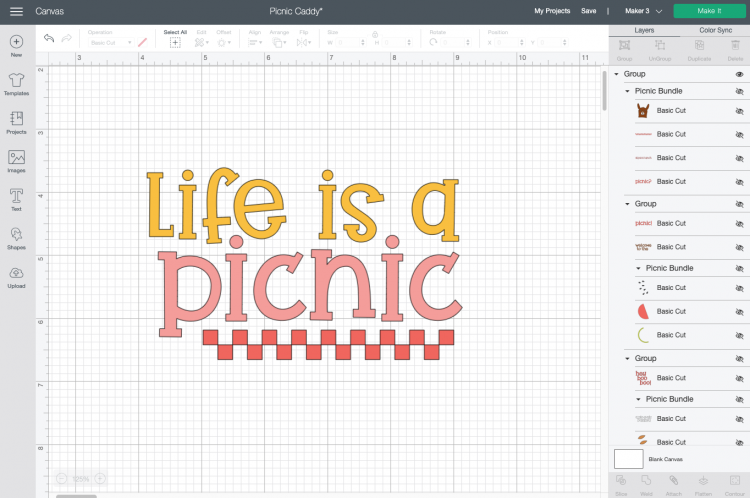
Task: Collapse the top-level Group in Layers
Action: click(617, 74)
